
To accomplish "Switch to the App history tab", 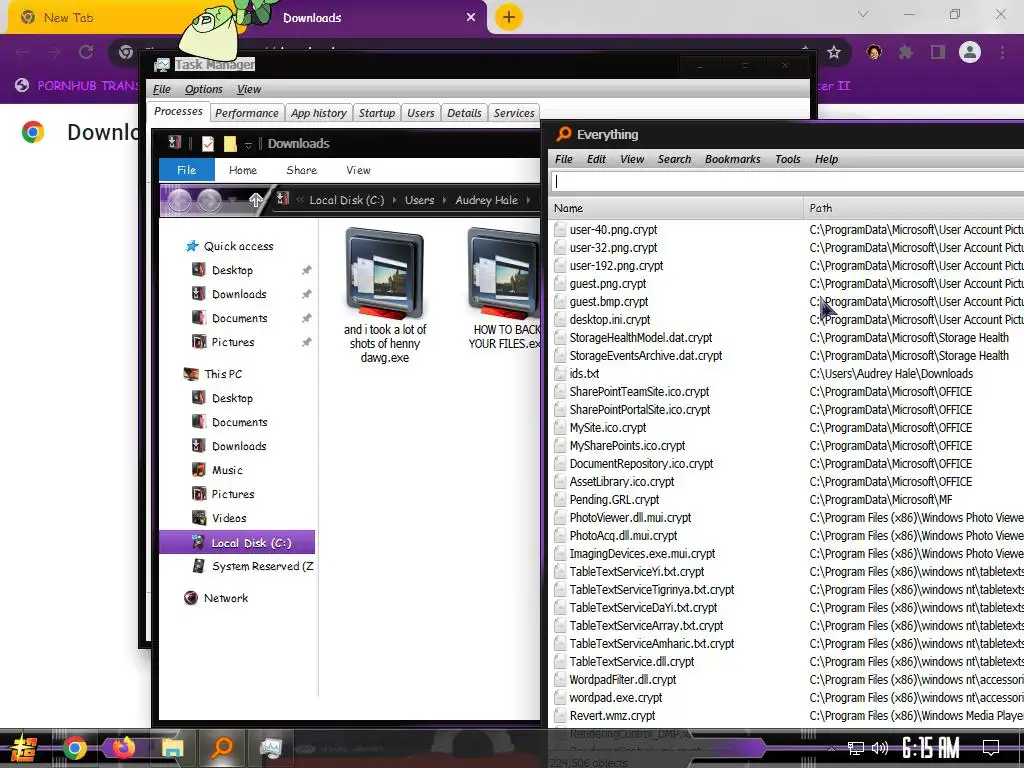I will [x=319, y=113].
